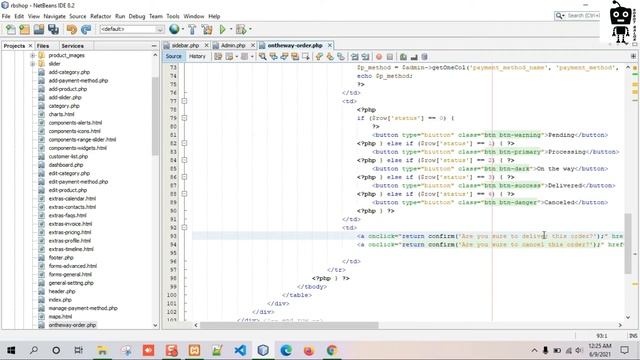Select manage-payment-method.php in the project tree
Image resolution: width=640 pixels, height=360 pixels.
click(83, 308)
